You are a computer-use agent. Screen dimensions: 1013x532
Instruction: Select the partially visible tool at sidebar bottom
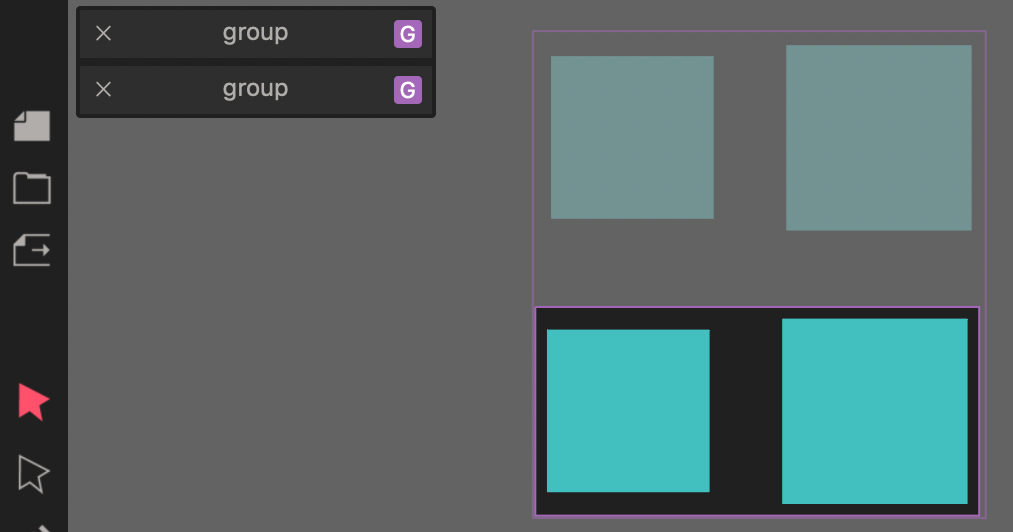[x=43, y=527]
